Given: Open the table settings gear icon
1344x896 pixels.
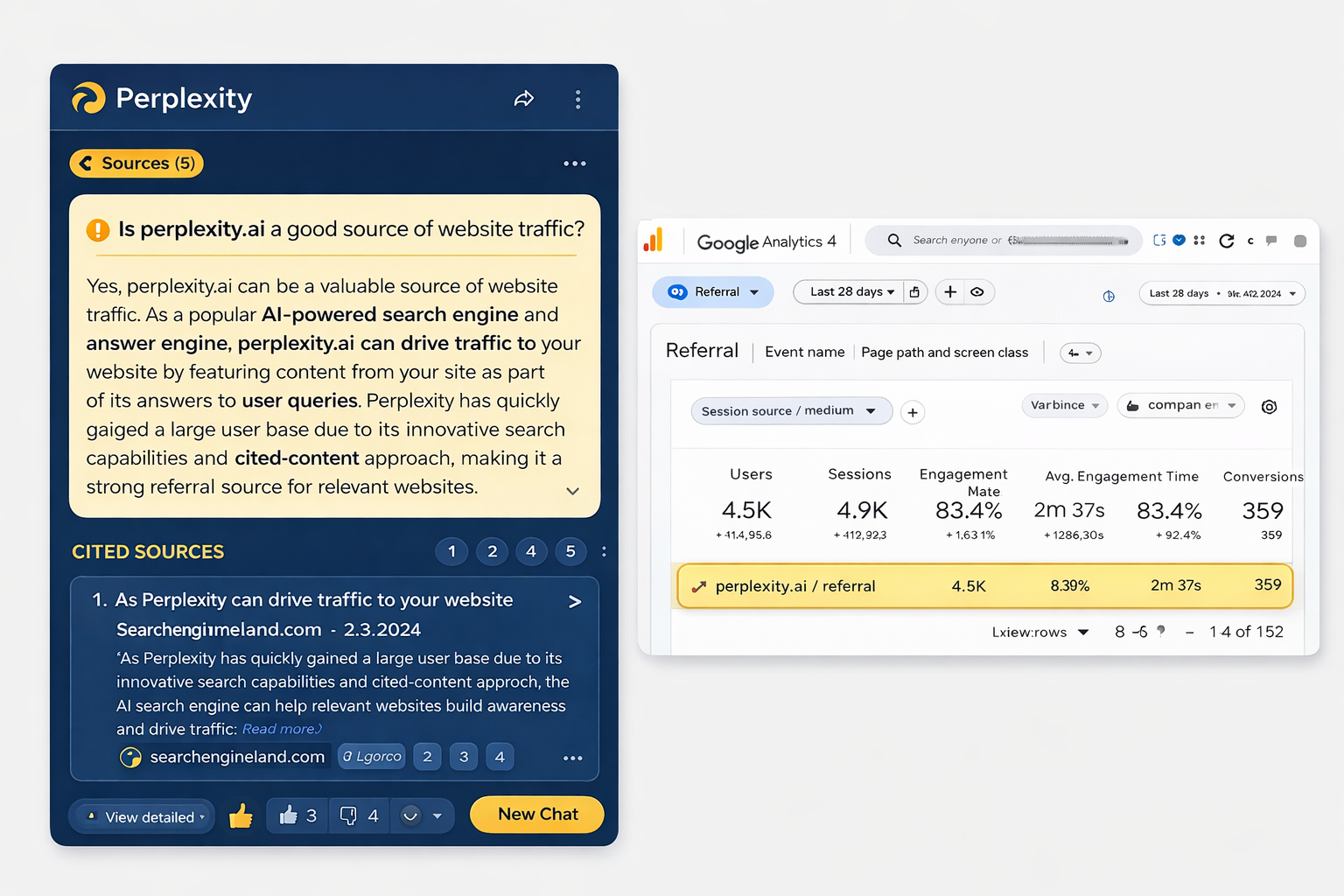Looking at the screenshot, I should (1269, 406).
